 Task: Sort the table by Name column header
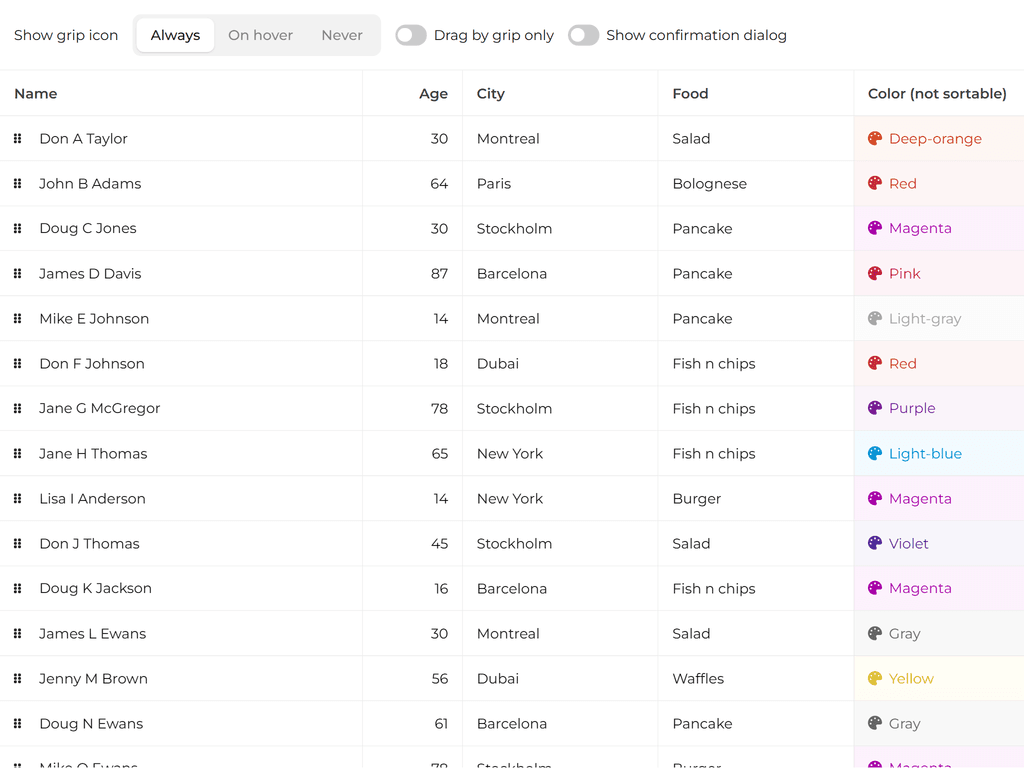coord(36,94)
